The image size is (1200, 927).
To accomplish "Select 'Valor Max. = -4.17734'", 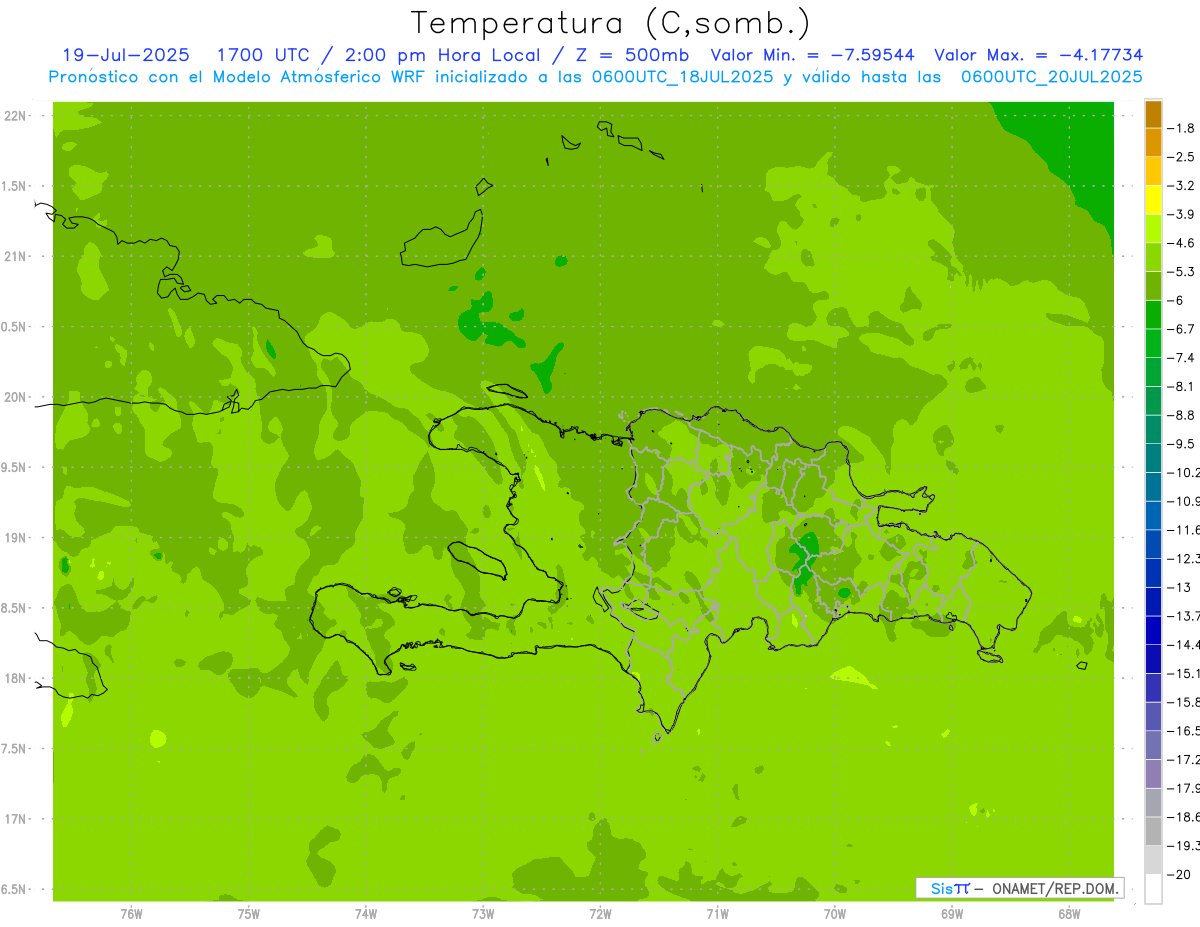I will pos(1038,55).
